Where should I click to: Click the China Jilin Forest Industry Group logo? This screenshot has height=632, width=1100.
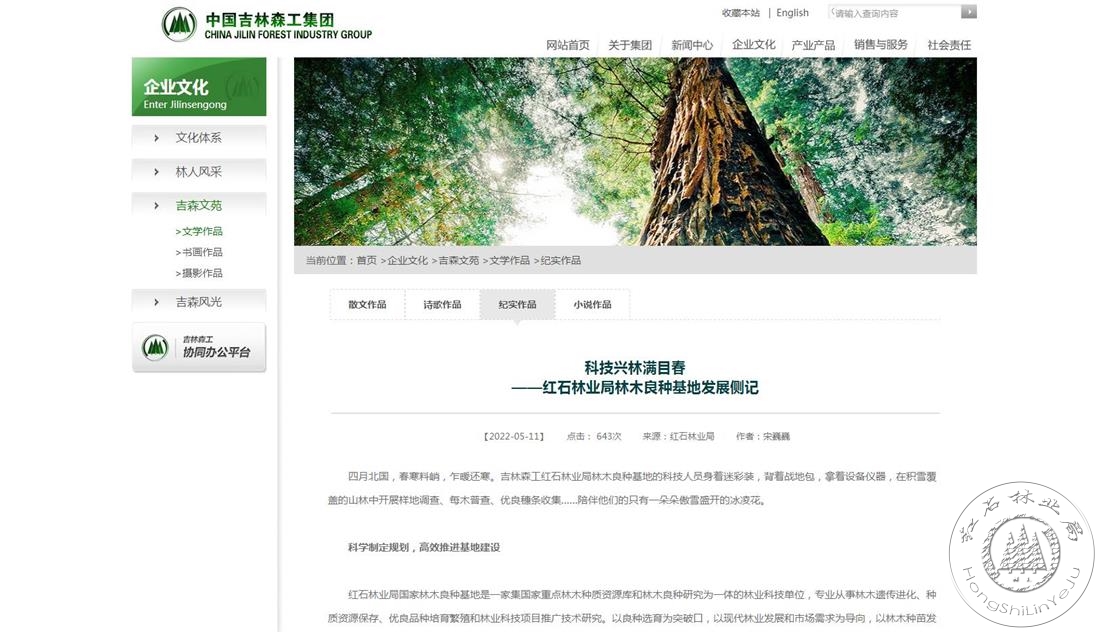[267, 25]
